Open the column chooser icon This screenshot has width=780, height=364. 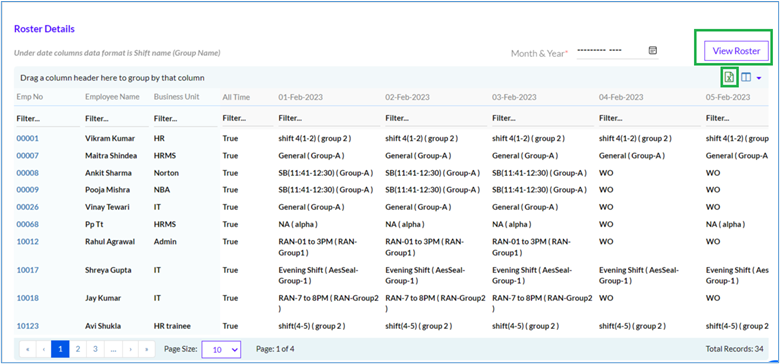tap(746, 78)
